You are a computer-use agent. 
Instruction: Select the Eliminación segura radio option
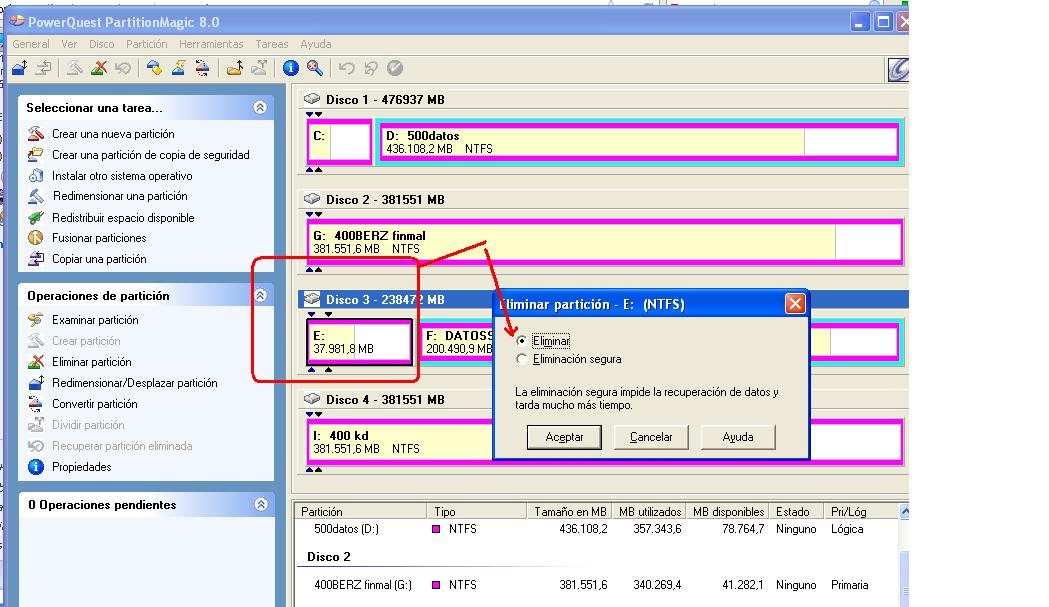(521, 359)
